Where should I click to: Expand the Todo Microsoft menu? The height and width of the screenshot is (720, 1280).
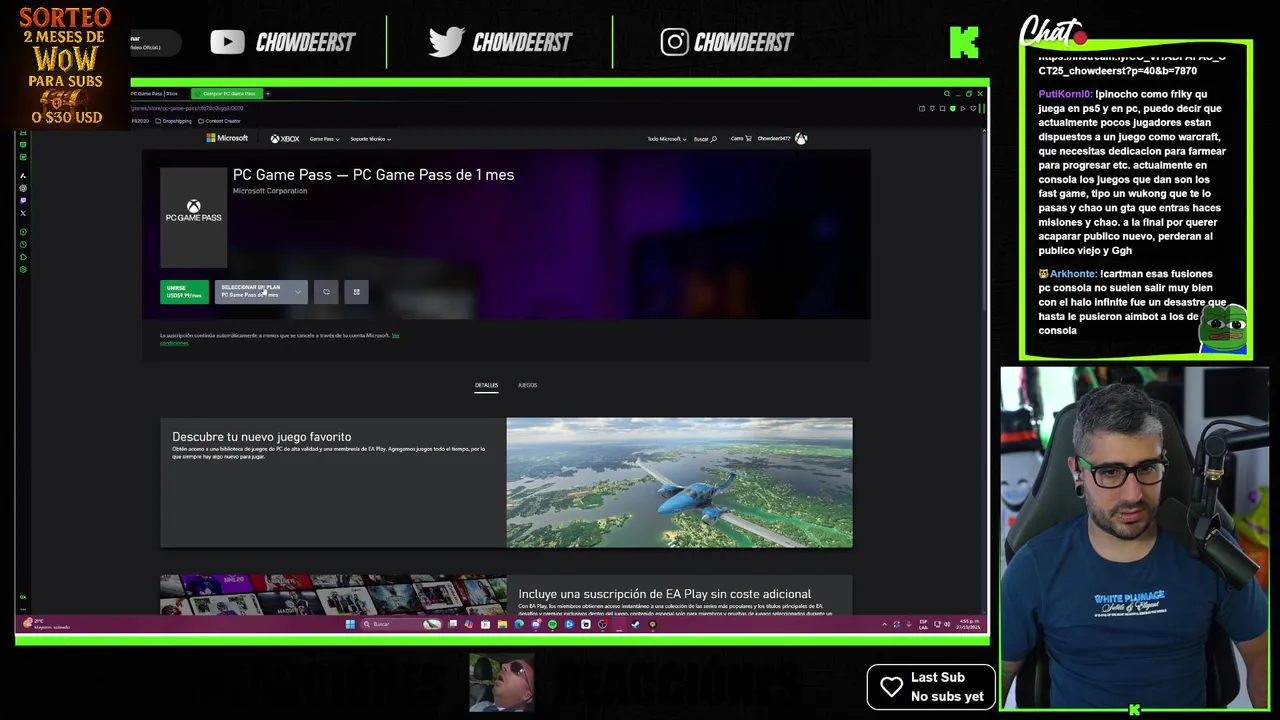[665, 139]
